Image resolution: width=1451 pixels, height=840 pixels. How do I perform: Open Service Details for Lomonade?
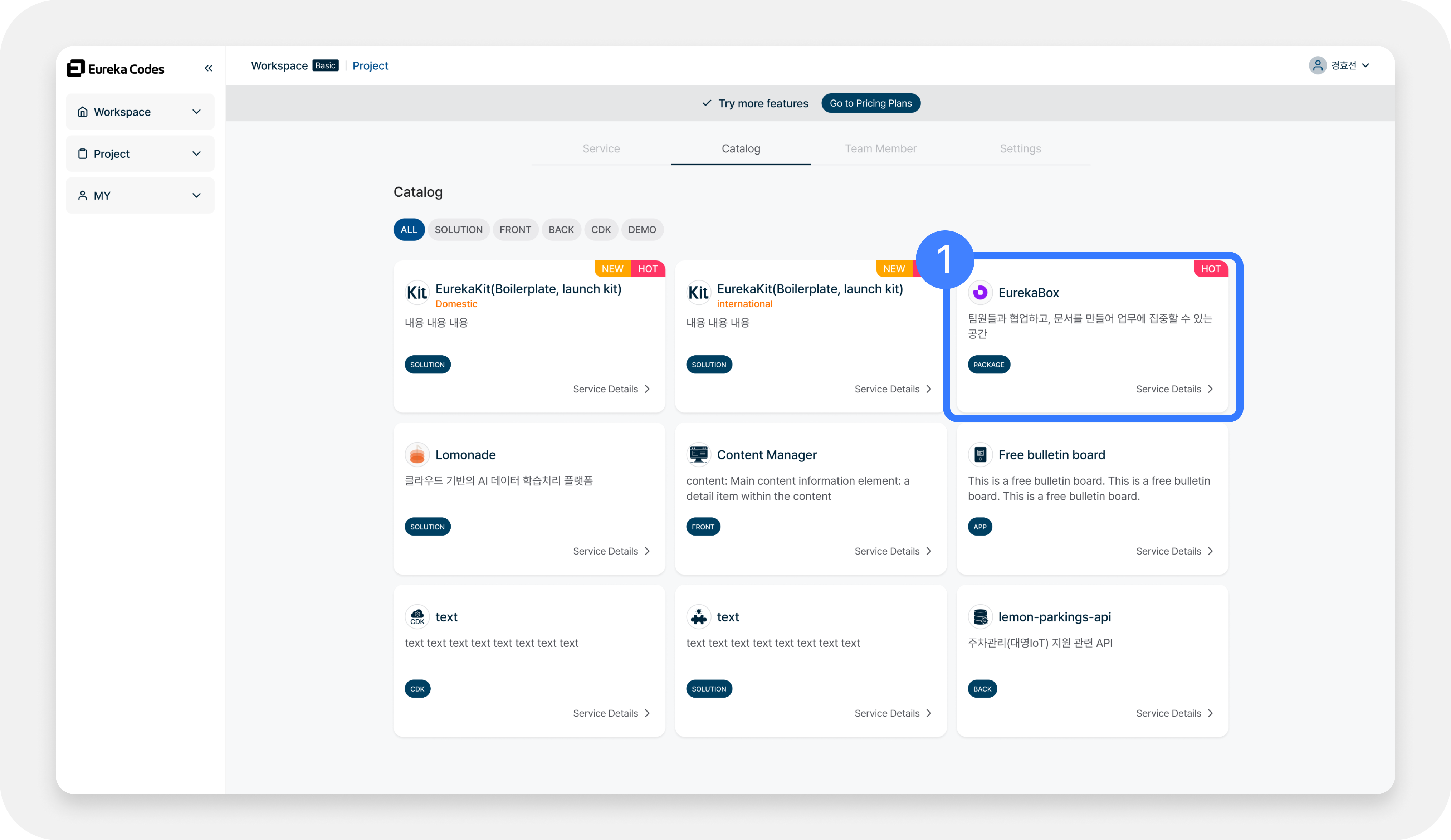(611, 551)
